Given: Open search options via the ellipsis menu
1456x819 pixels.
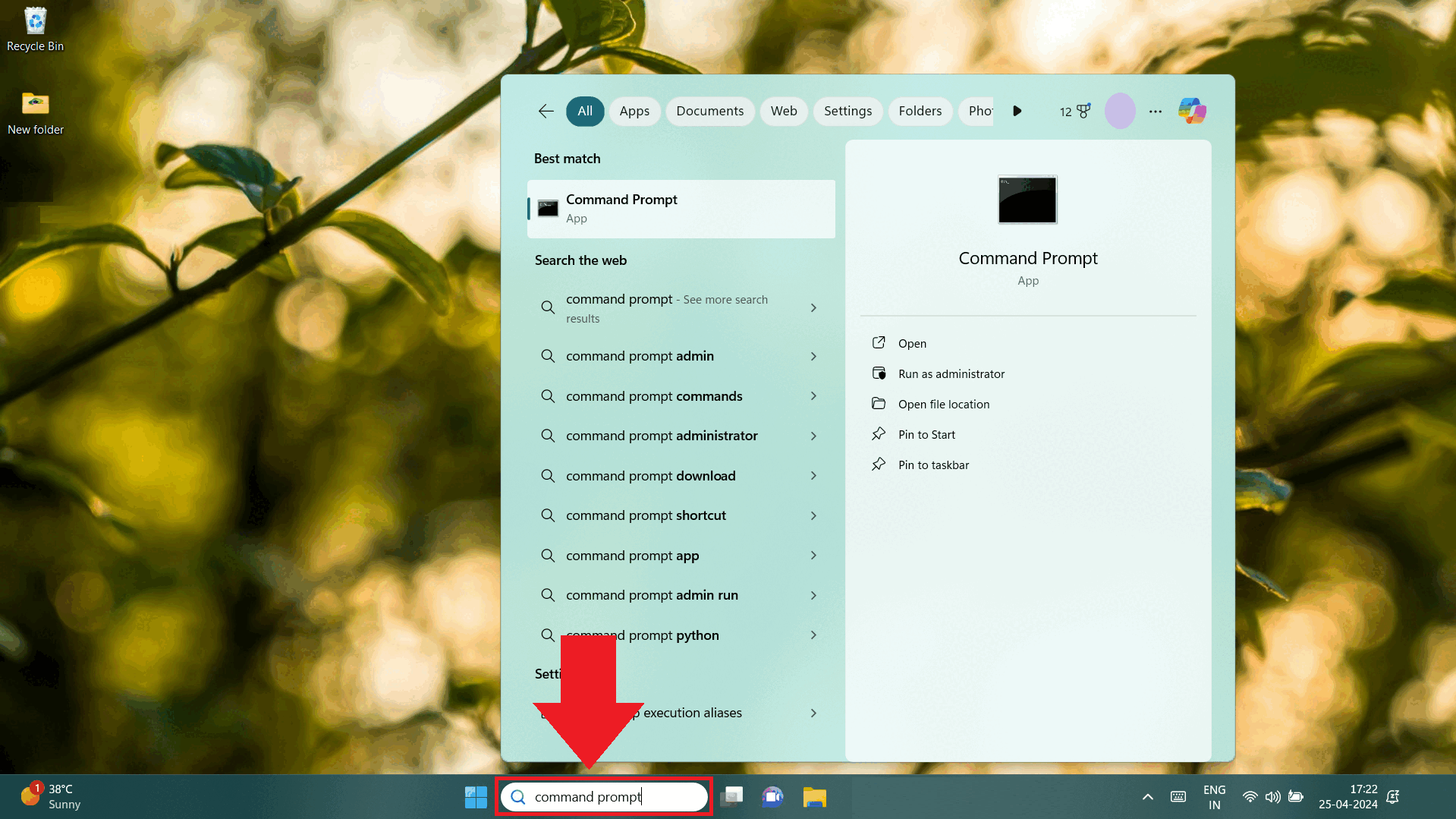Looking at the screenshot, I should point(1155,112).
